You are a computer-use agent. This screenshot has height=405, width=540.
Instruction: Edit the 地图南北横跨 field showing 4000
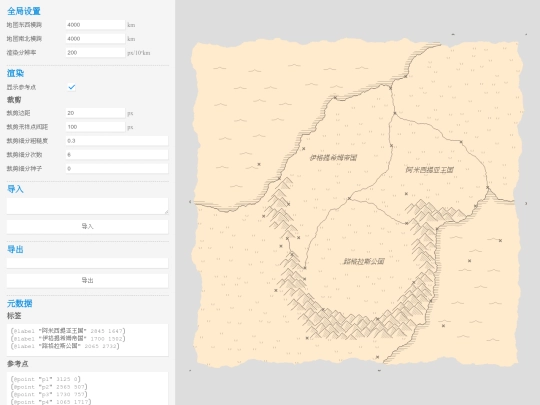[x=95, y=39]
